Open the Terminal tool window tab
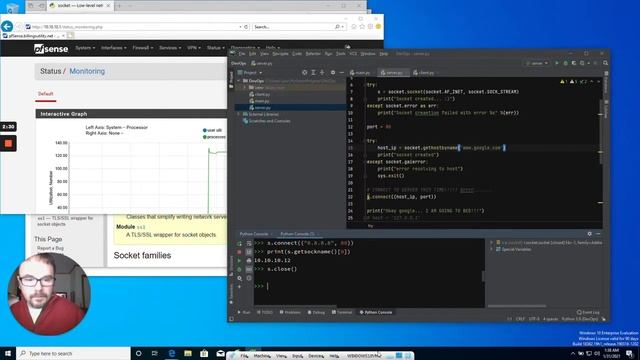 click(x=342, y=312)
